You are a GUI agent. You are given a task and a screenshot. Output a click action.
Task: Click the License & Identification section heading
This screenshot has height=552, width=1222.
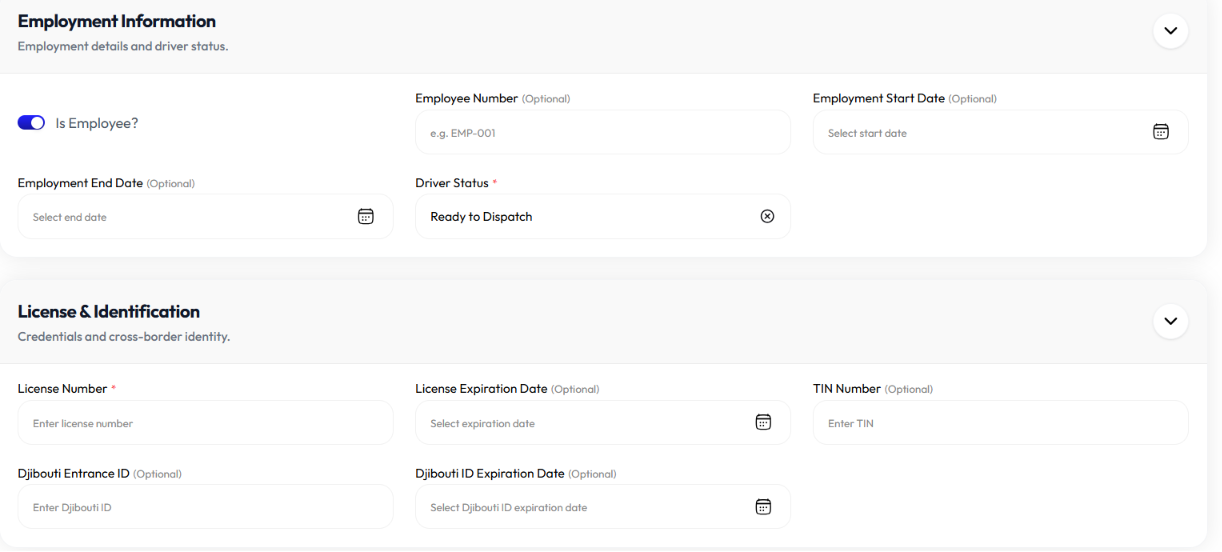tap(109, 311)
